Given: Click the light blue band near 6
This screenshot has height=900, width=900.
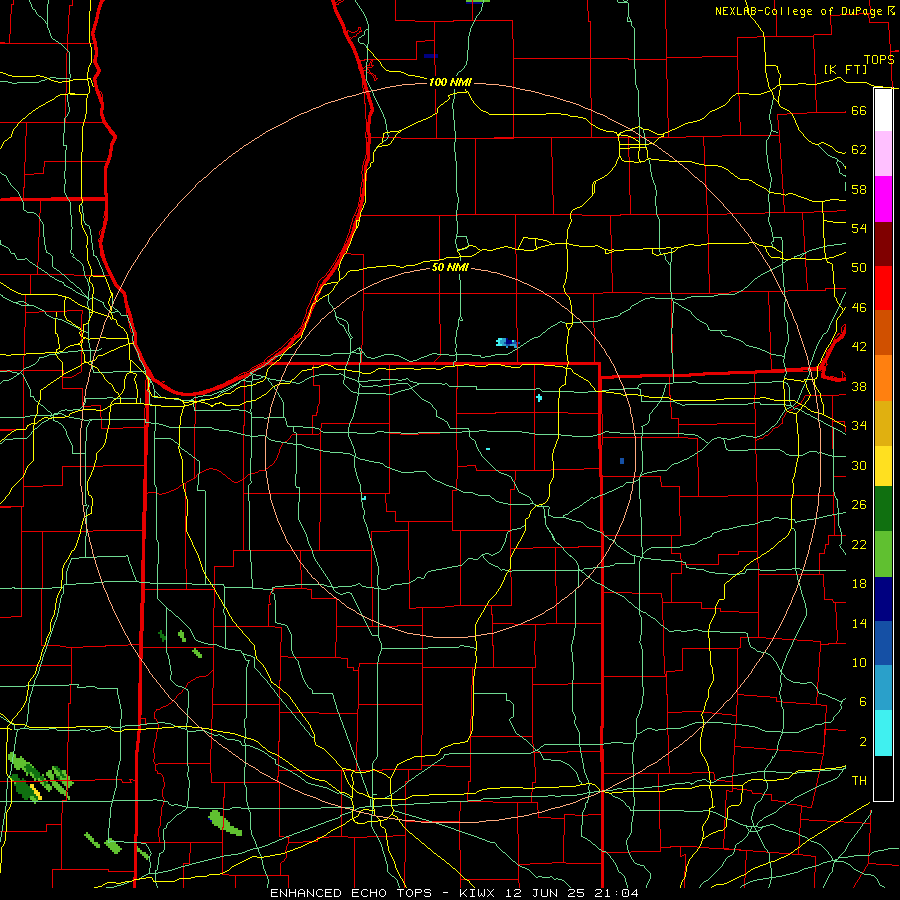Looking at the screenshot, I should tap(883, 688).
